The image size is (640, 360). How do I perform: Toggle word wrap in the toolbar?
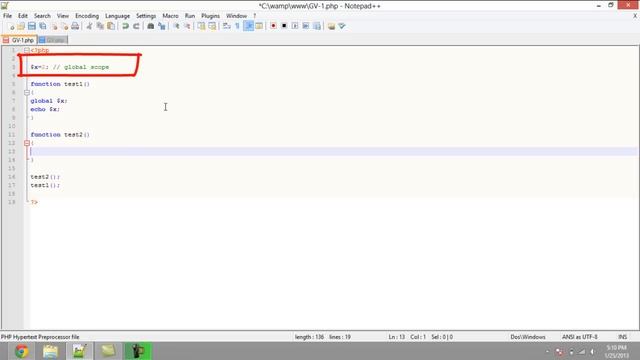point(227,26)
